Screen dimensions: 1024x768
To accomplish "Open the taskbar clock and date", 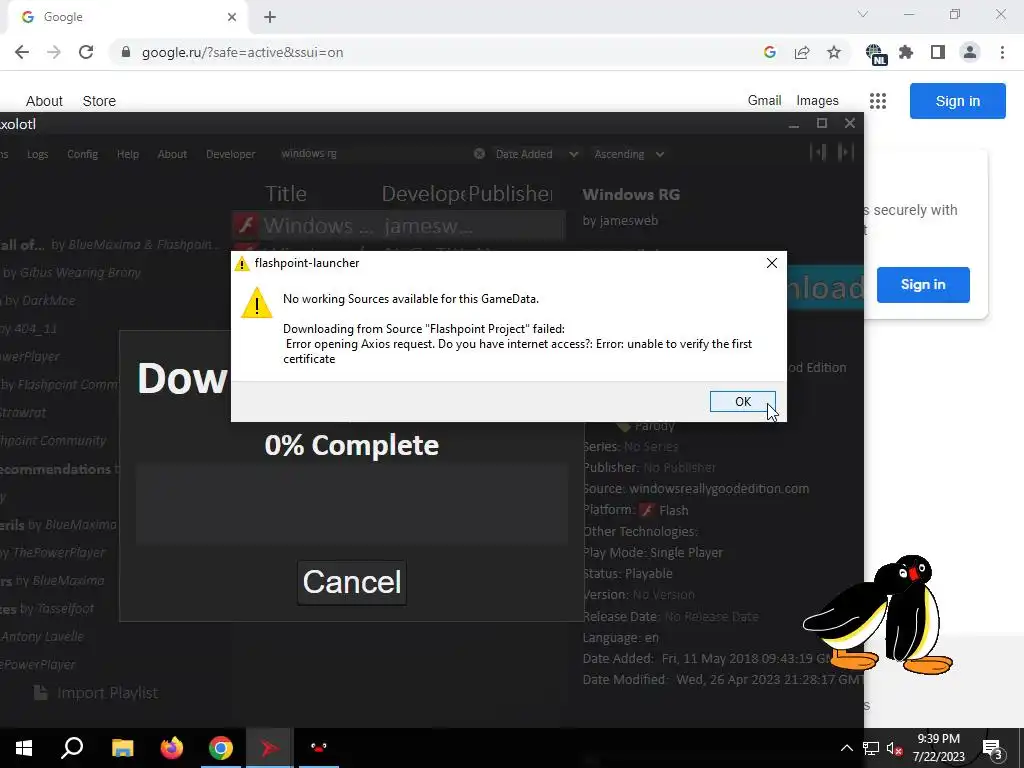I will pyautogui.click(x=938, y=748).
